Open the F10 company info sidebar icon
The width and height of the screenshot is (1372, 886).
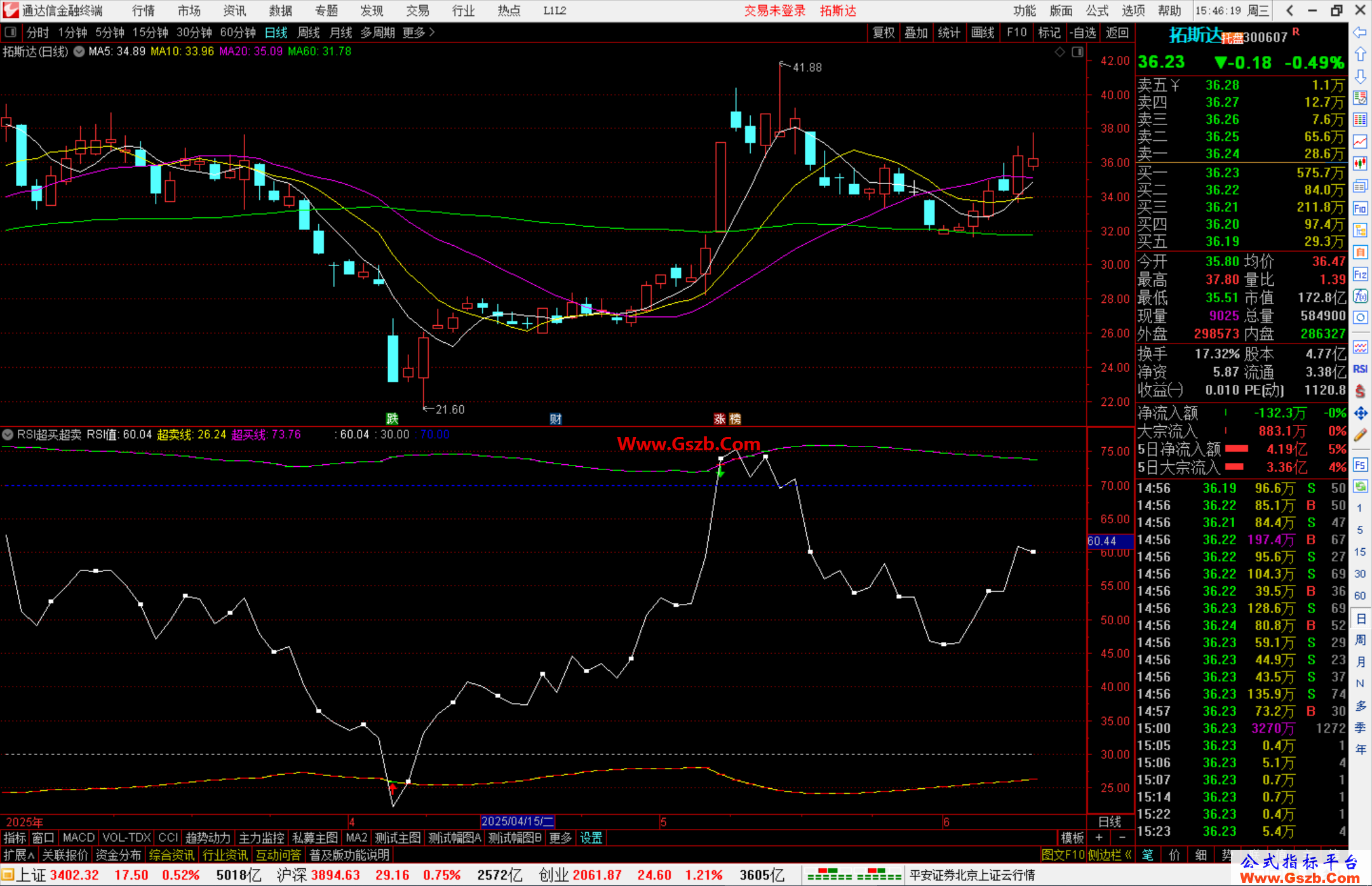pos(1360,208)
